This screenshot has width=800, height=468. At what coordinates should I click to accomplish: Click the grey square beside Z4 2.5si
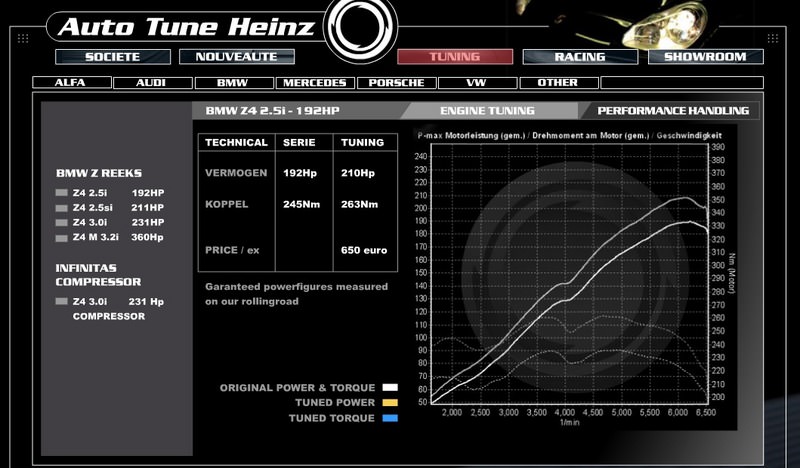61,208
